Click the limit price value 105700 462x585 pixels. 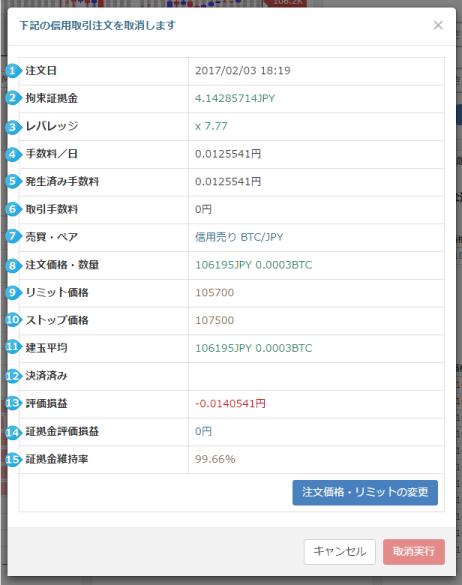(215, 292)
